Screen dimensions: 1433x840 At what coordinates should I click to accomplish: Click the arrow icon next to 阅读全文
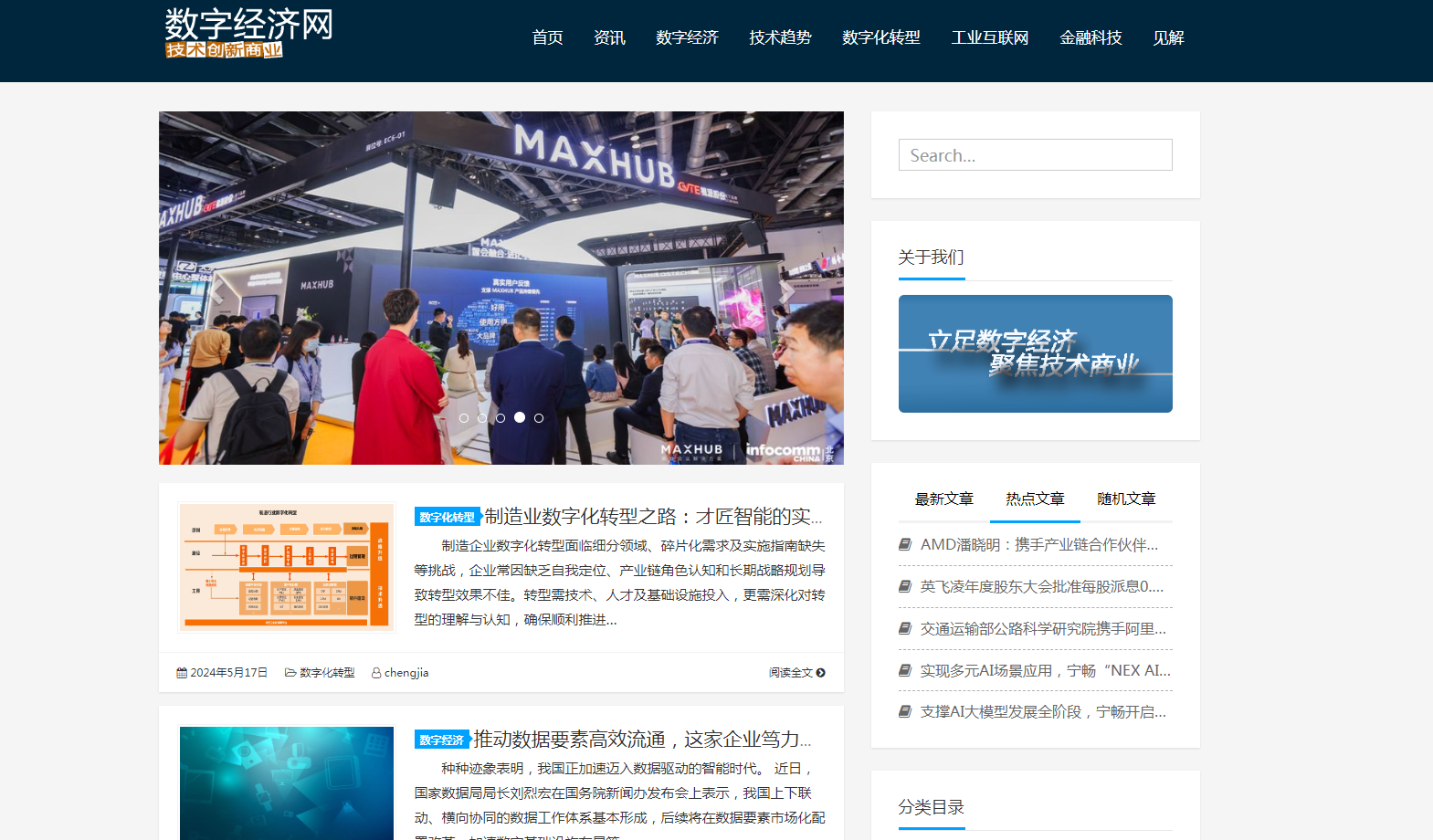tap(821, 673)
